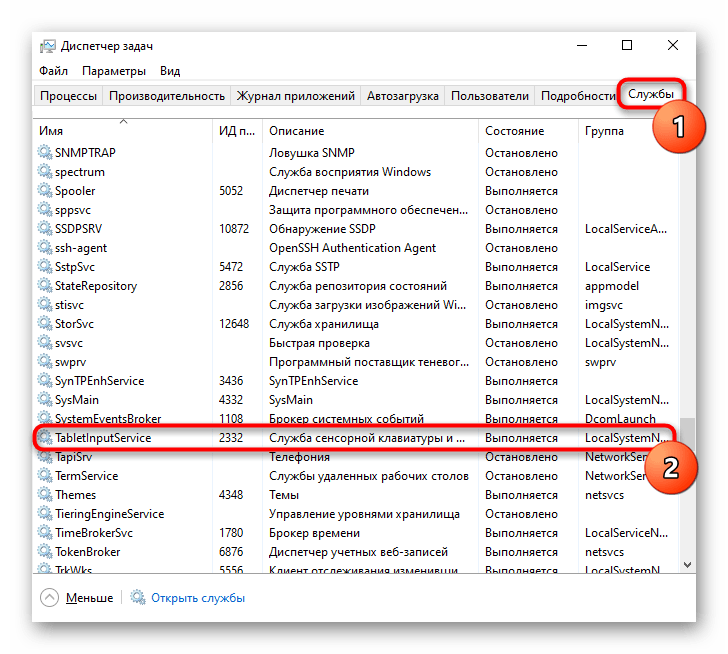Click the imgsvc group cell
This screenshot has width=728, height=654.
click(x=603, y=305)
